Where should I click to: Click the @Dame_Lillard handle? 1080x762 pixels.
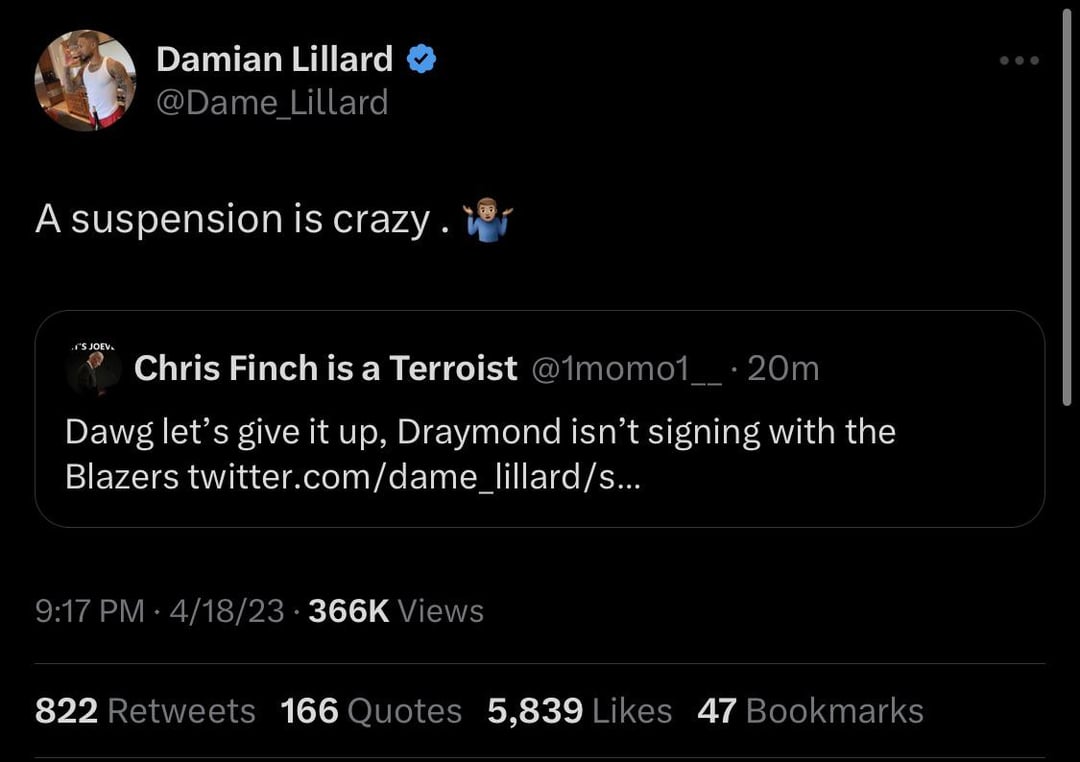[272, 102]
